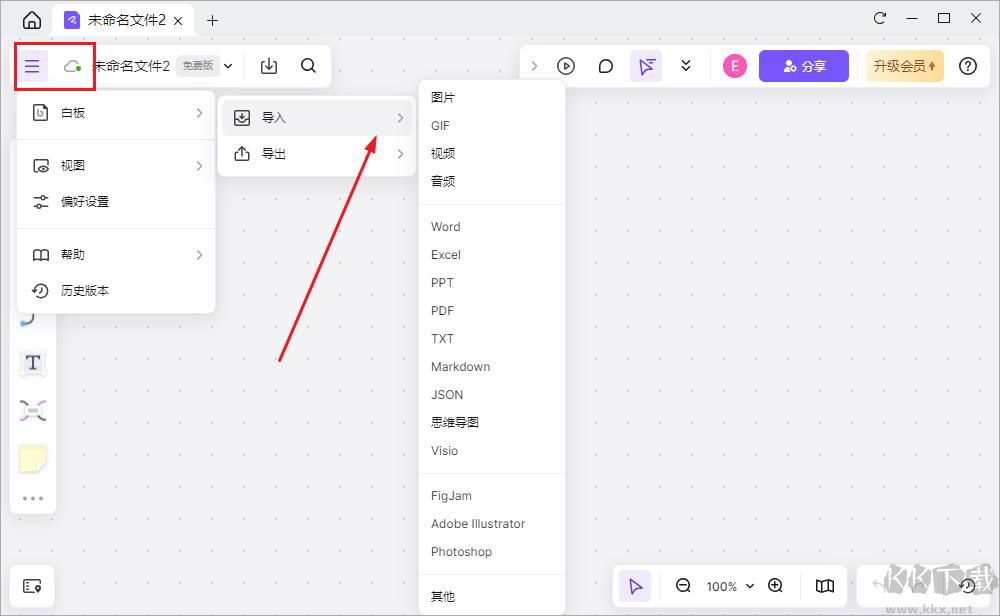Expand the 白板 submenu
Viewport: 1000px width, 616px height.
point(115,112)
